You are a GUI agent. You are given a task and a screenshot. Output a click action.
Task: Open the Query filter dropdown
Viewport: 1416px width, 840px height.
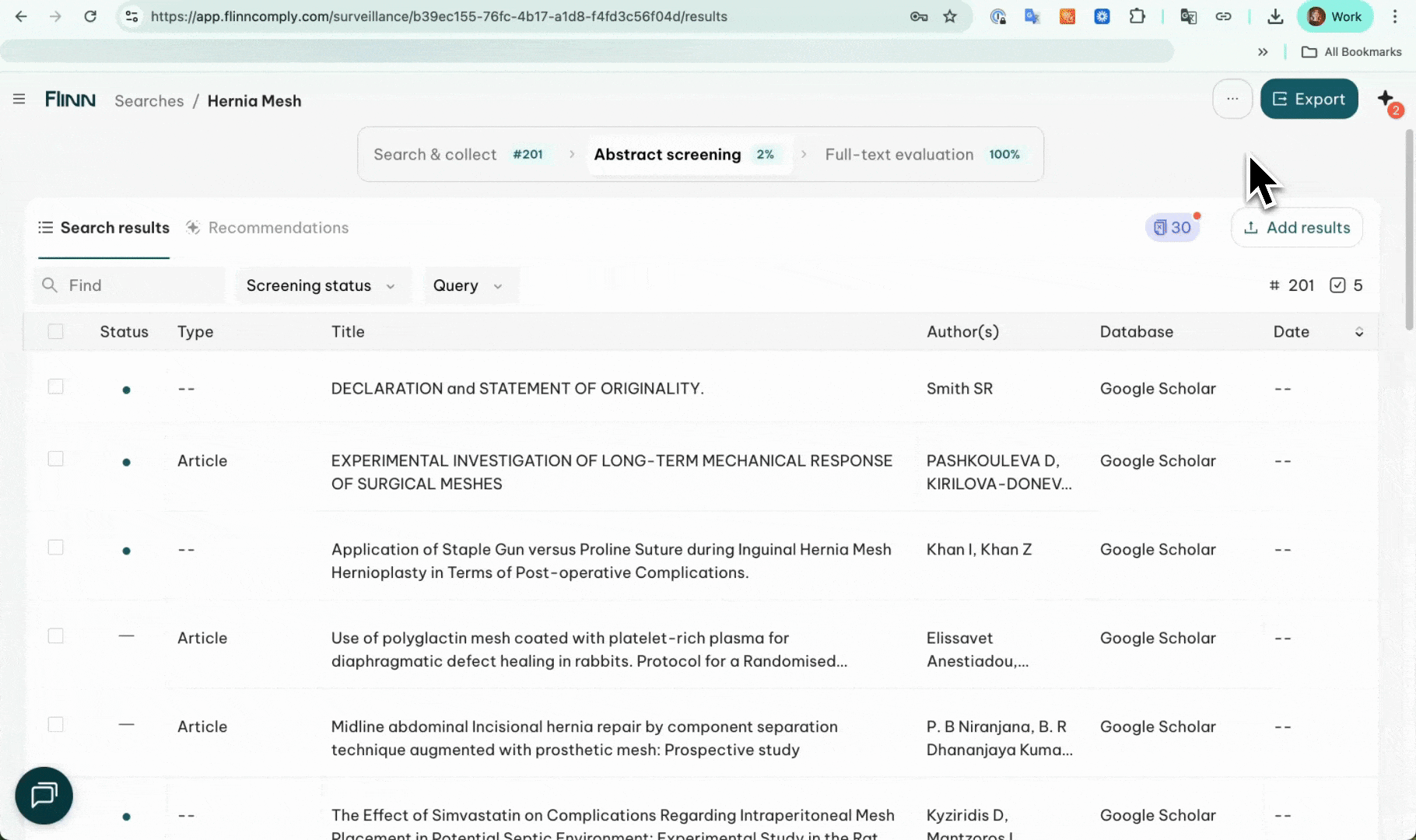(468, 286)
